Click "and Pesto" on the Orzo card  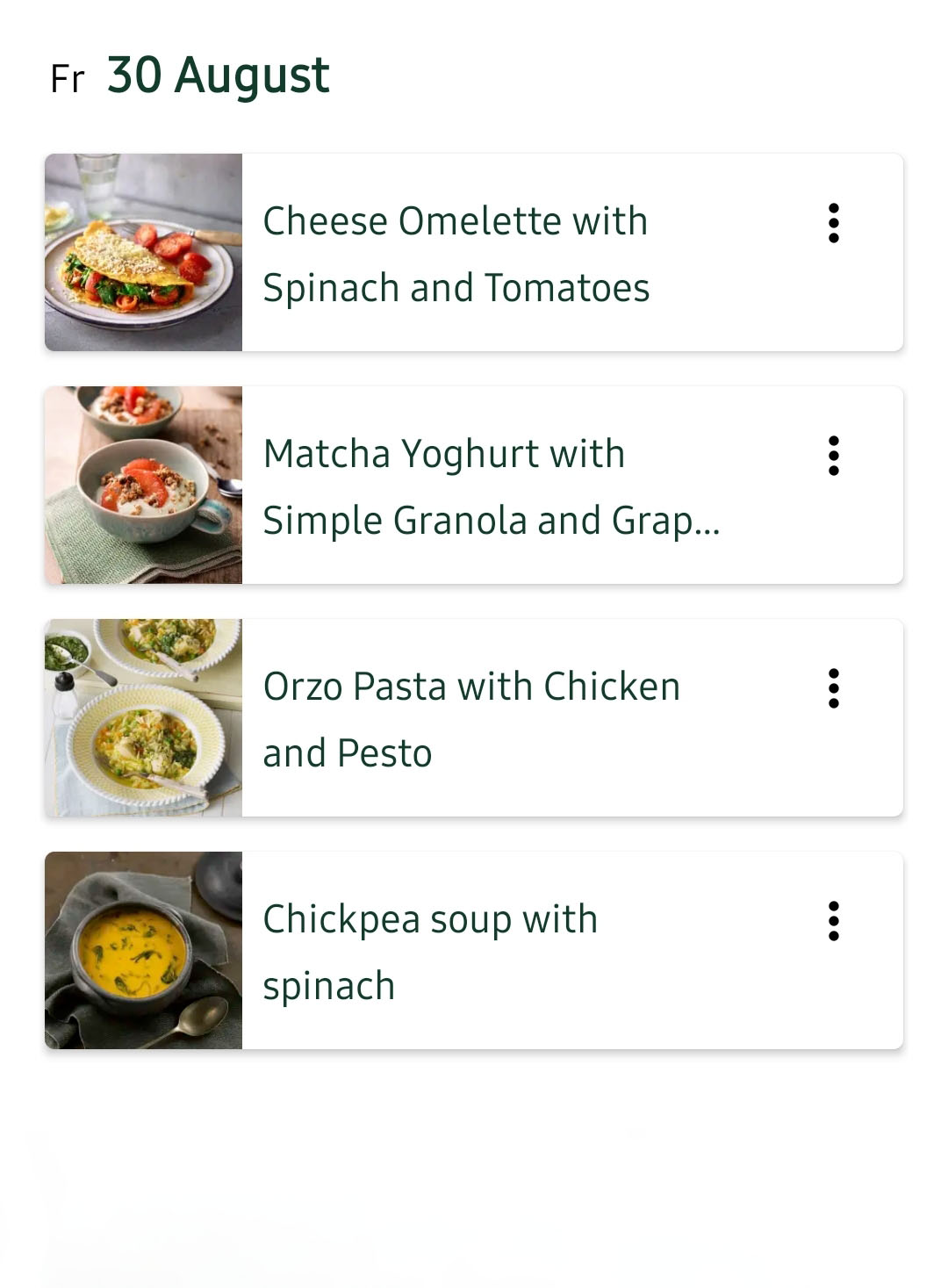pyautogui.click(x=348, y=753)
